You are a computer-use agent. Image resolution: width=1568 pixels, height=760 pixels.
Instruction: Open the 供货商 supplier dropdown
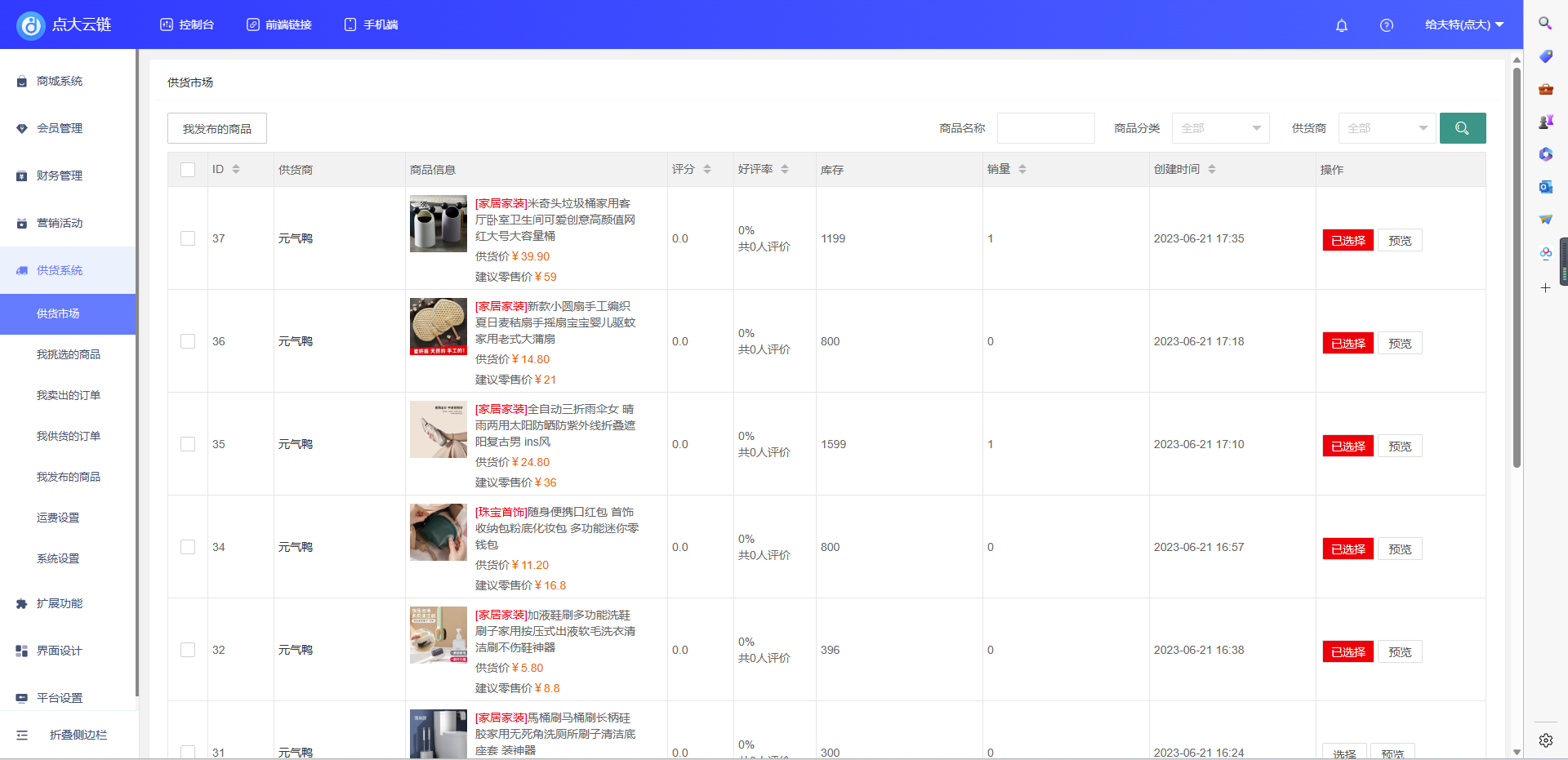(x=1387, y=128)
